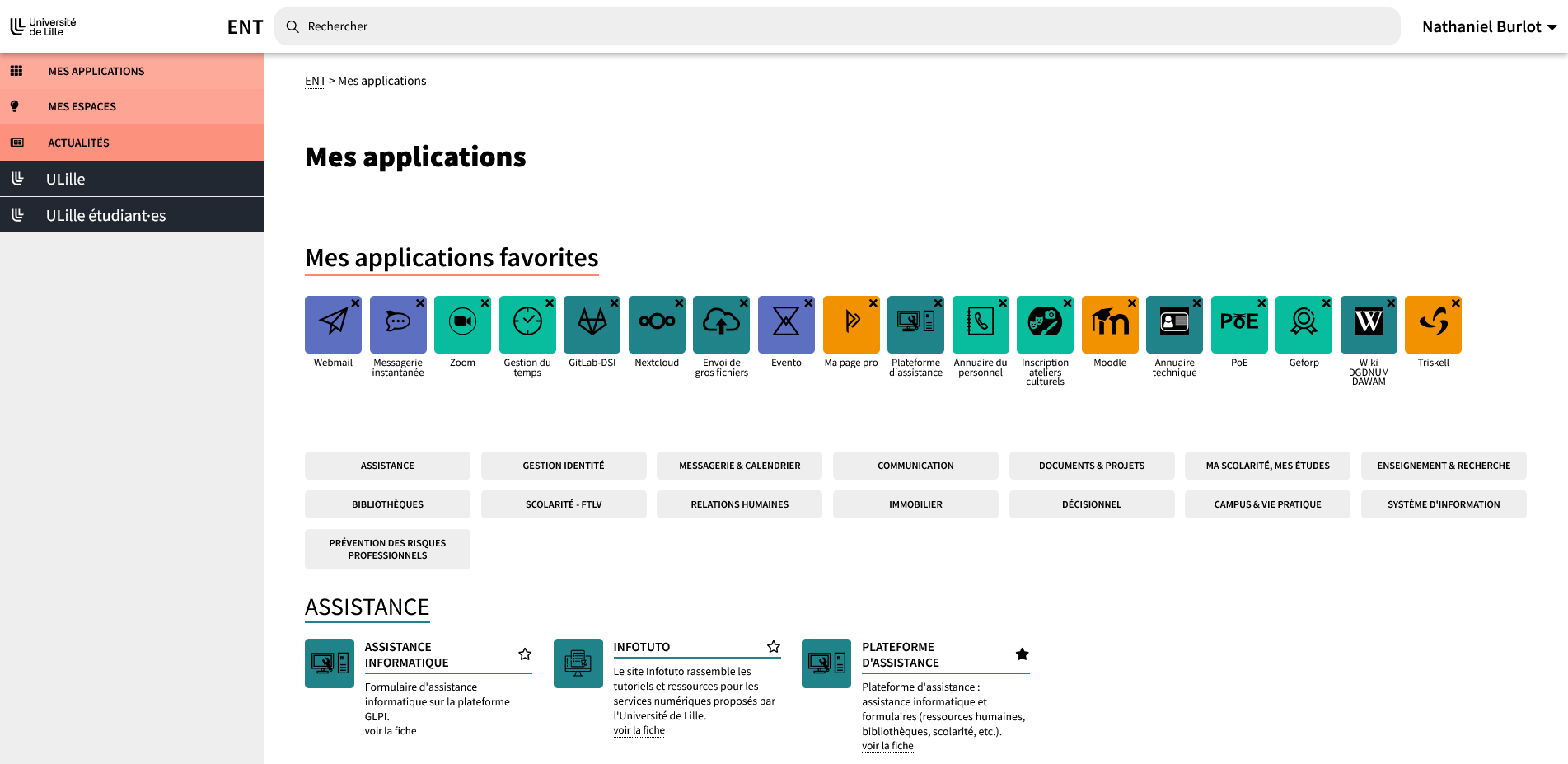Launch the Zoom app tile

click(x=462, y=325)
